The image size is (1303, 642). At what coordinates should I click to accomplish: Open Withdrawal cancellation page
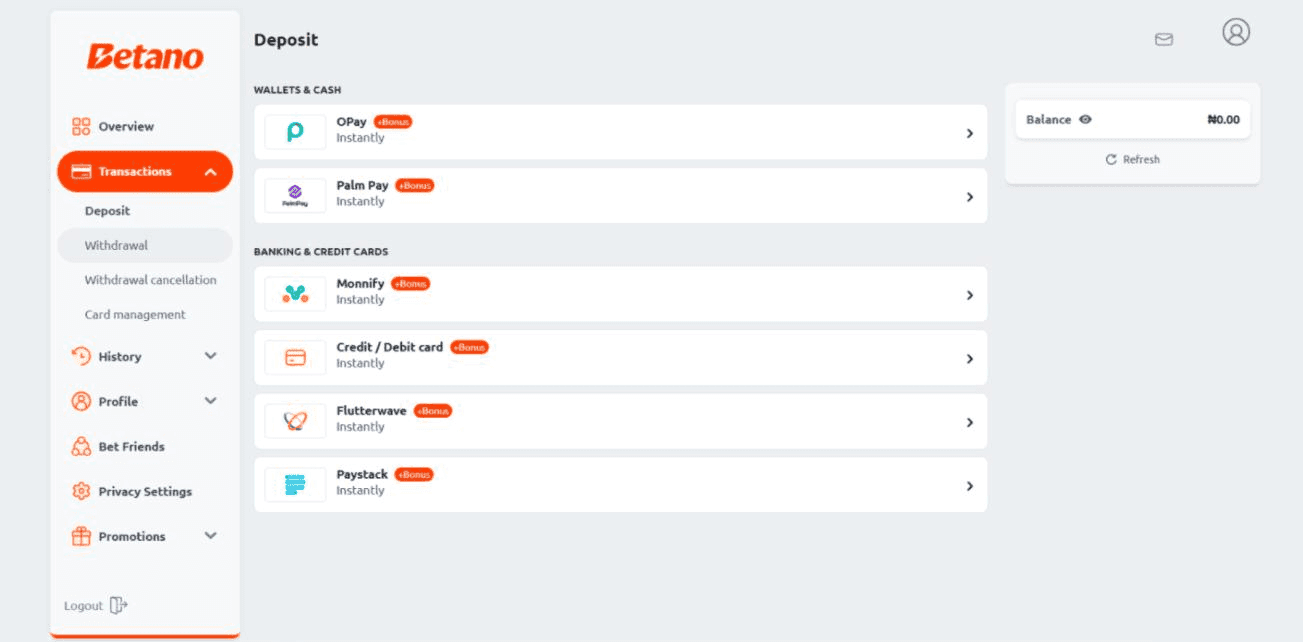coord(150,280)
